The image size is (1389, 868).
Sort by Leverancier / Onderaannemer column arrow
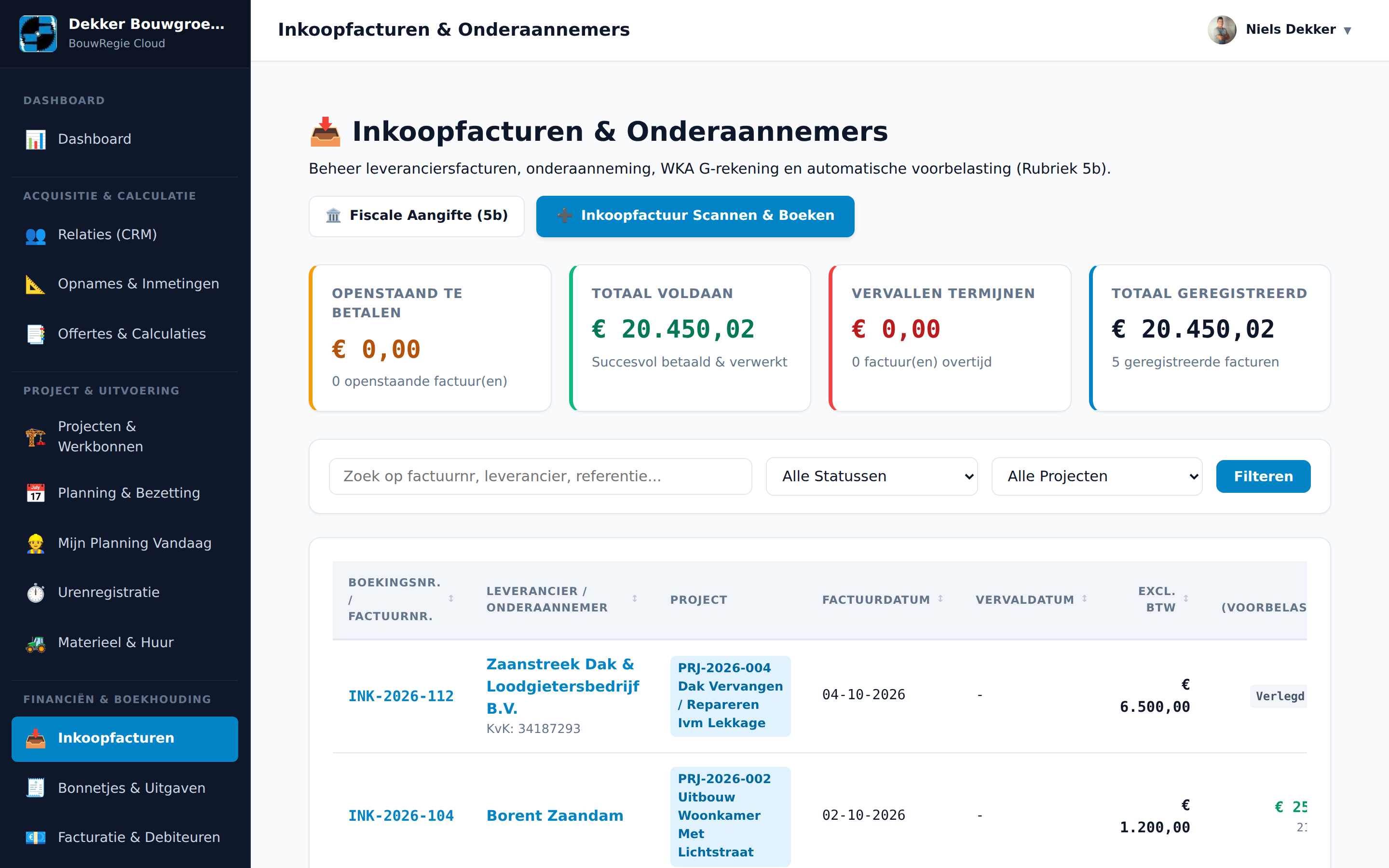(634, 599)
